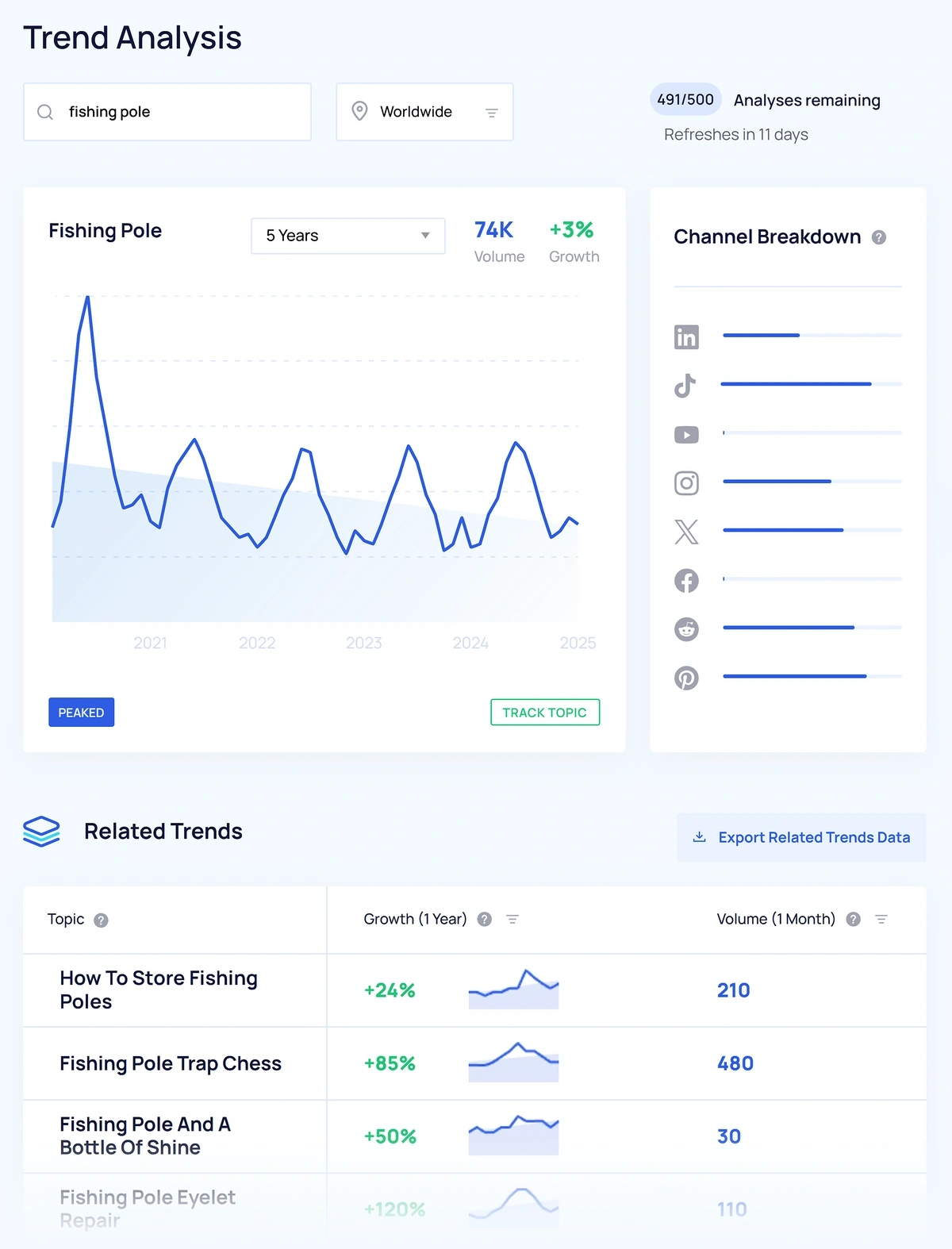
Task: Click the +3% Growth value
Action: tap(571, 230)
